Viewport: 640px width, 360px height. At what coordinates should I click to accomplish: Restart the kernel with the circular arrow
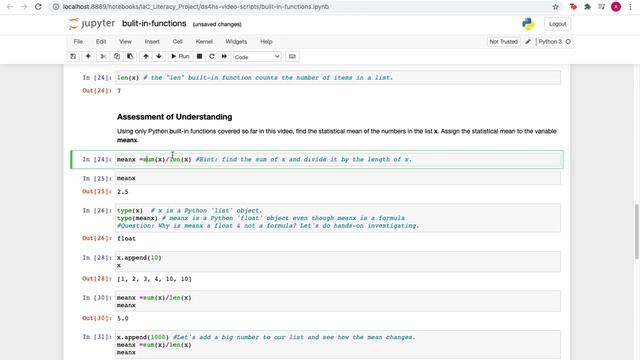coord(212,56)
